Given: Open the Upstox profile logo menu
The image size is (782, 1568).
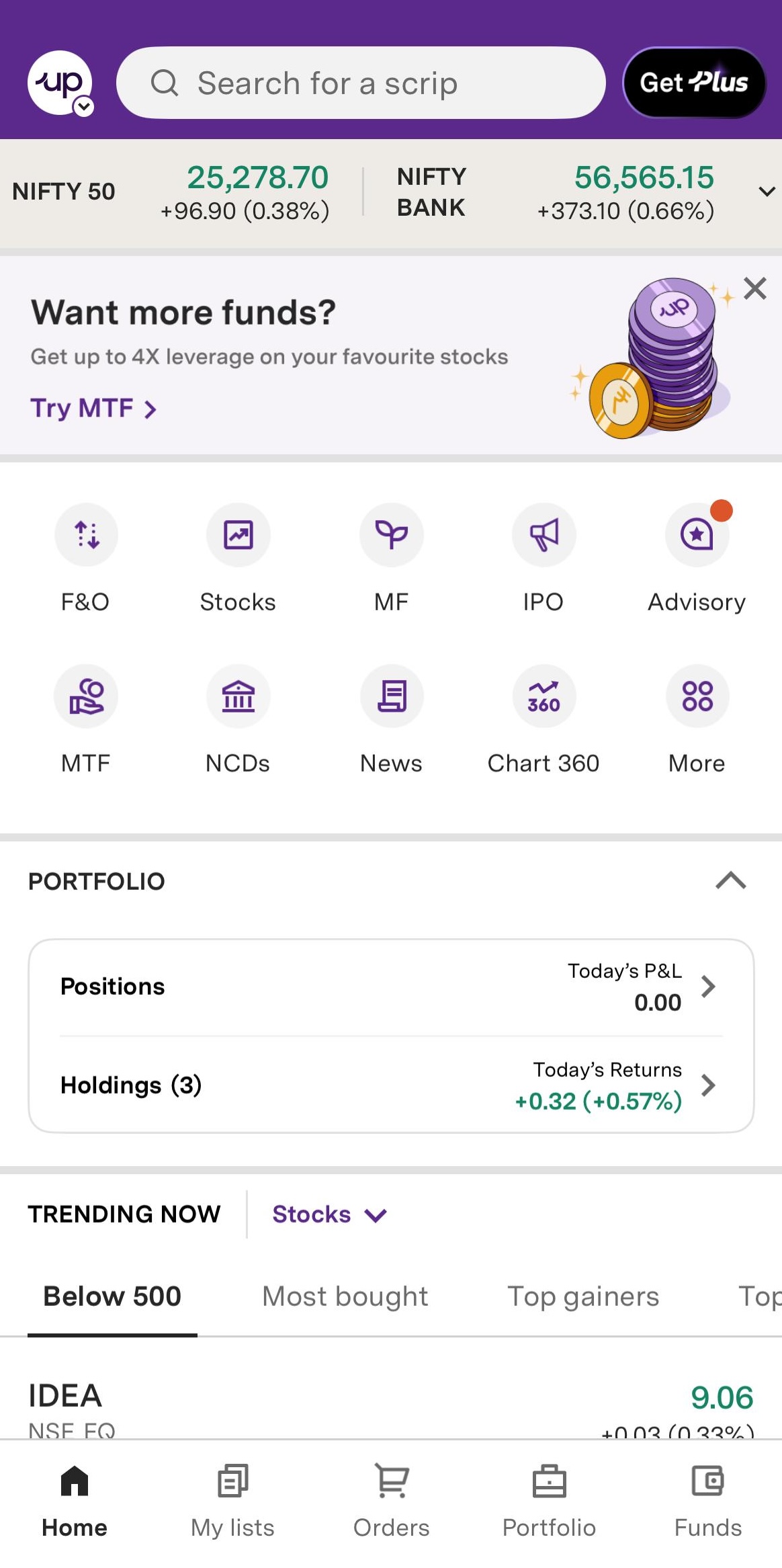Looking at the screenshot, I should click(60, 83).
